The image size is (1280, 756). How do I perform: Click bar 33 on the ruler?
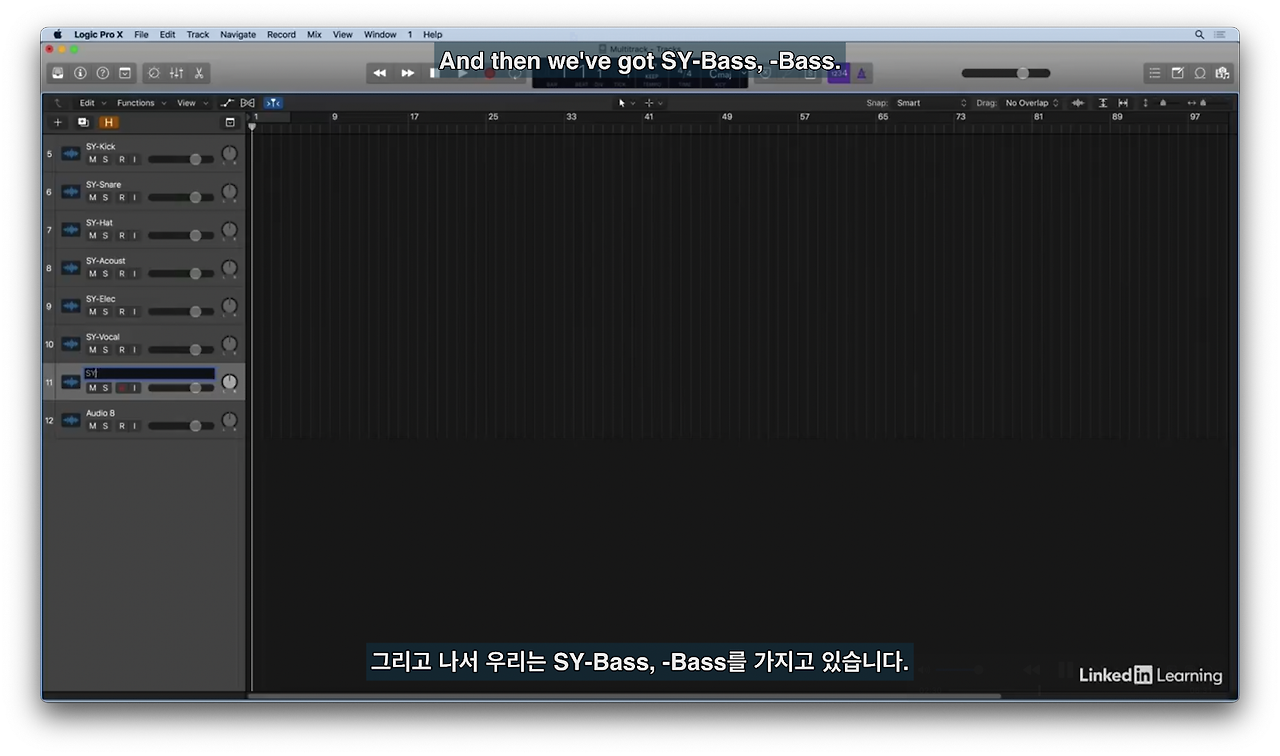coord(571,116)
